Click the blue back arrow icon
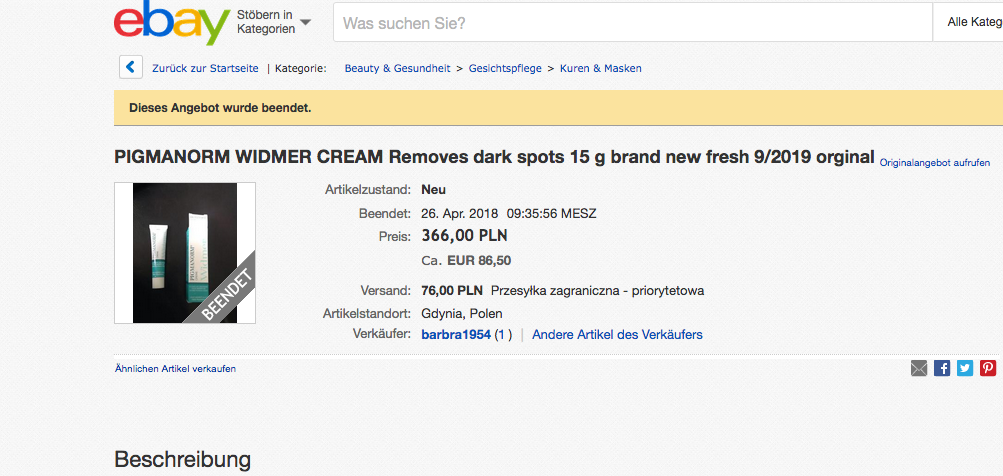Image resolution: width=1003 pixels, height=476 pixels. [x=130, y=68]
